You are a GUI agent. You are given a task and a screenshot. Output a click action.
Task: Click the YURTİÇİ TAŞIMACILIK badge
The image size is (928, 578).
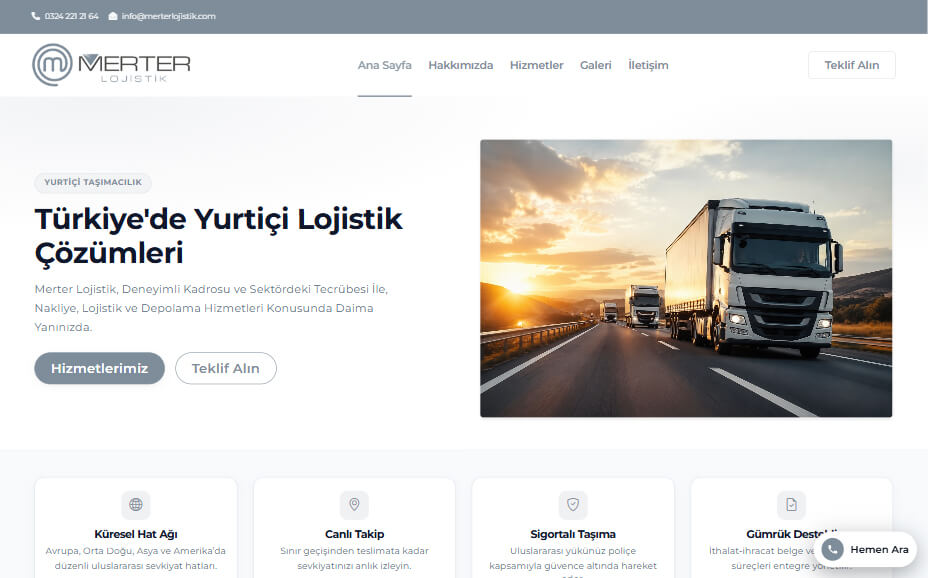pos(93,182)
